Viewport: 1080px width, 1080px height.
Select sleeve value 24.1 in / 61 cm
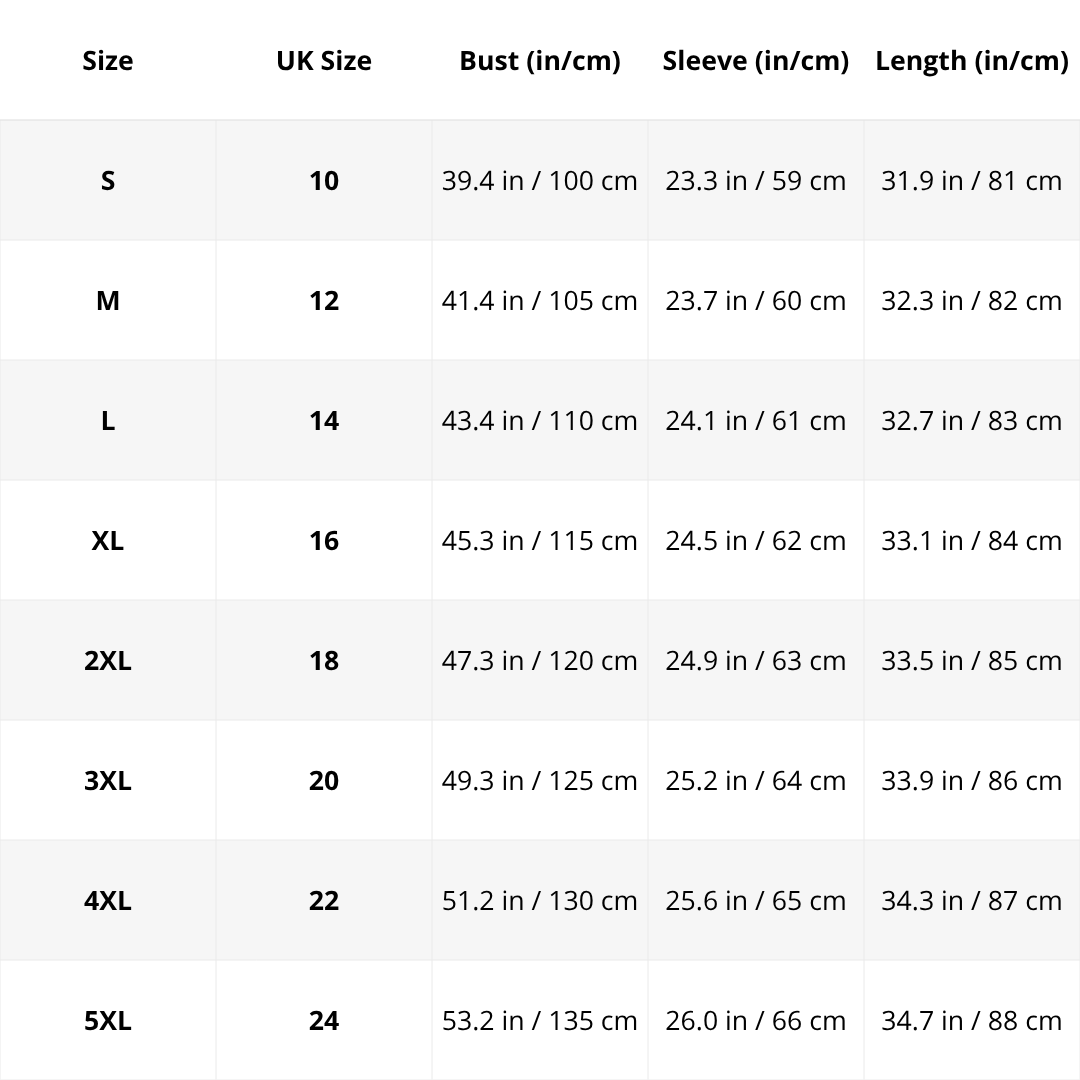[756, 421]
